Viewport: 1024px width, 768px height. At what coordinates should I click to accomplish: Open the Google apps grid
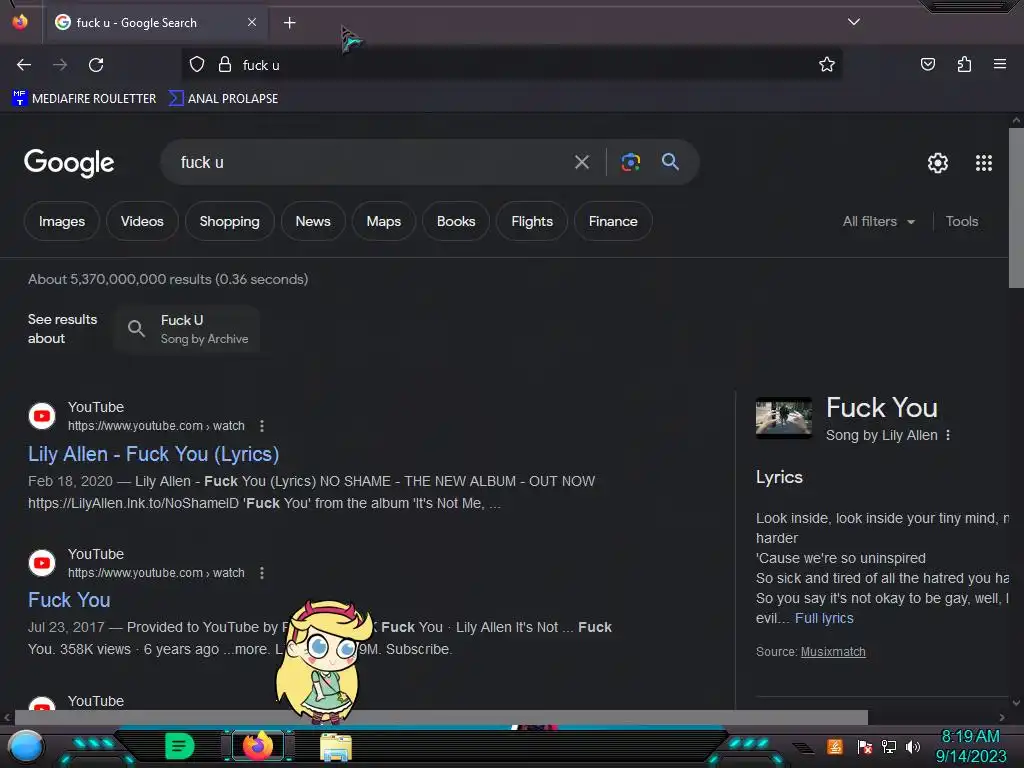click(x=984, y=163)
